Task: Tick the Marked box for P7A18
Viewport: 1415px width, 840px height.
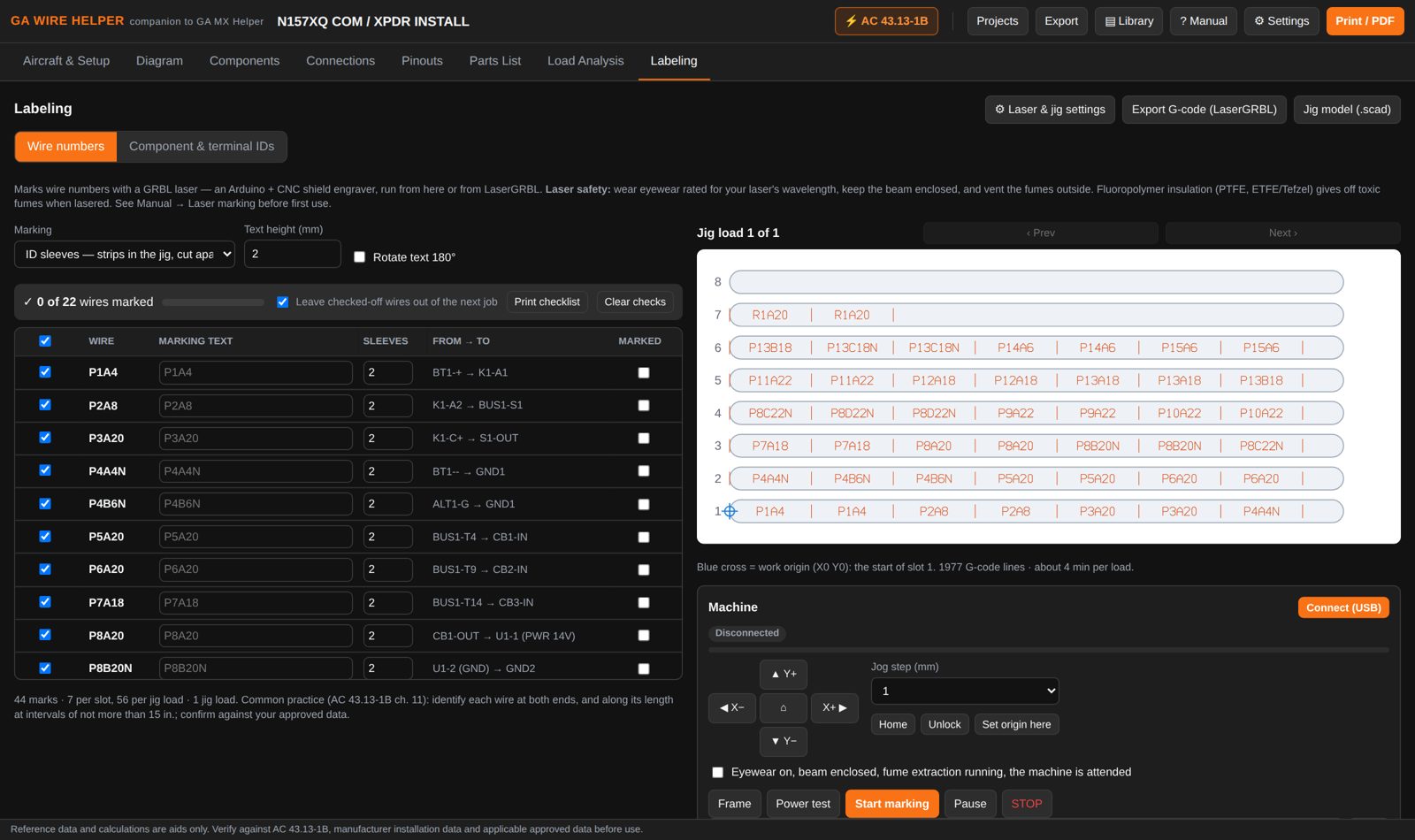Action: [x=644, y=603]
